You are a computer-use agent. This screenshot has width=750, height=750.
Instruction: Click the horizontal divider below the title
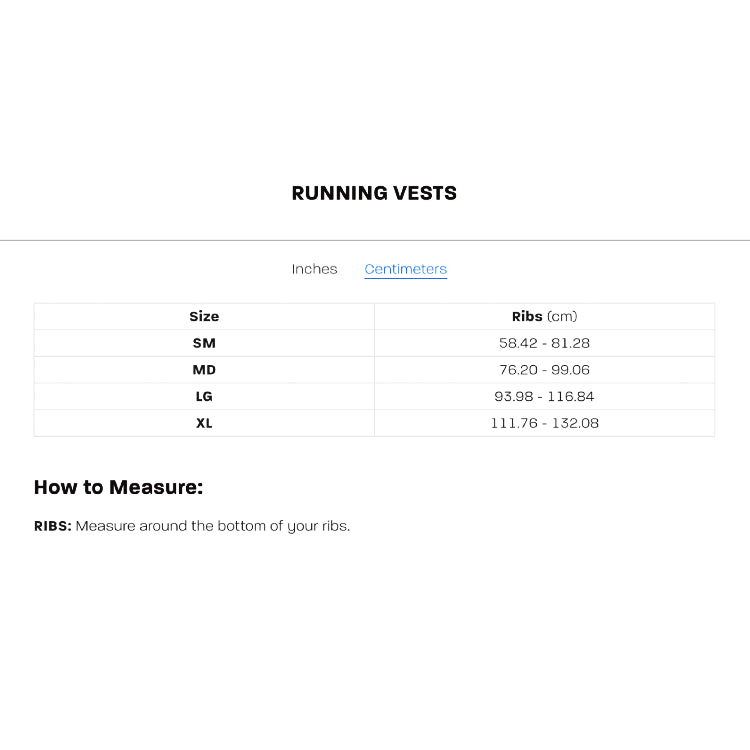click(x=375, y=241)
